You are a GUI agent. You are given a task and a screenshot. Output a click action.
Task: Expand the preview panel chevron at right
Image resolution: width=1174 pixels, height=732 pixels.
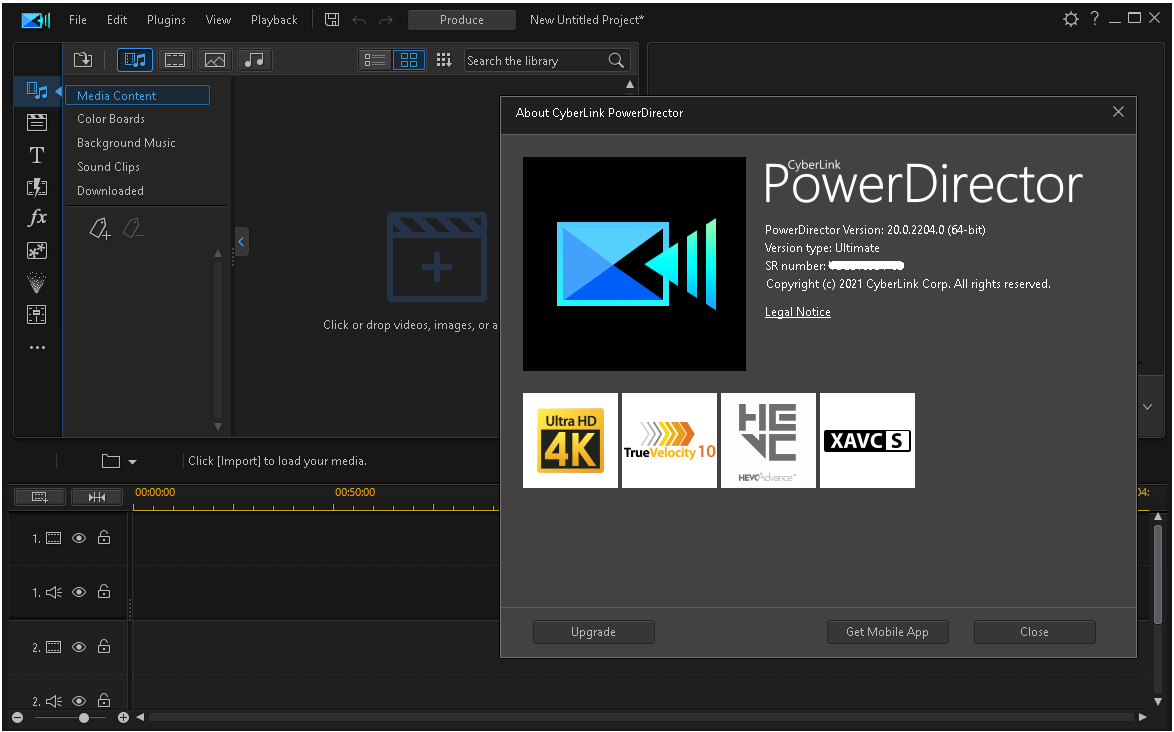(x=1147, y=407)
